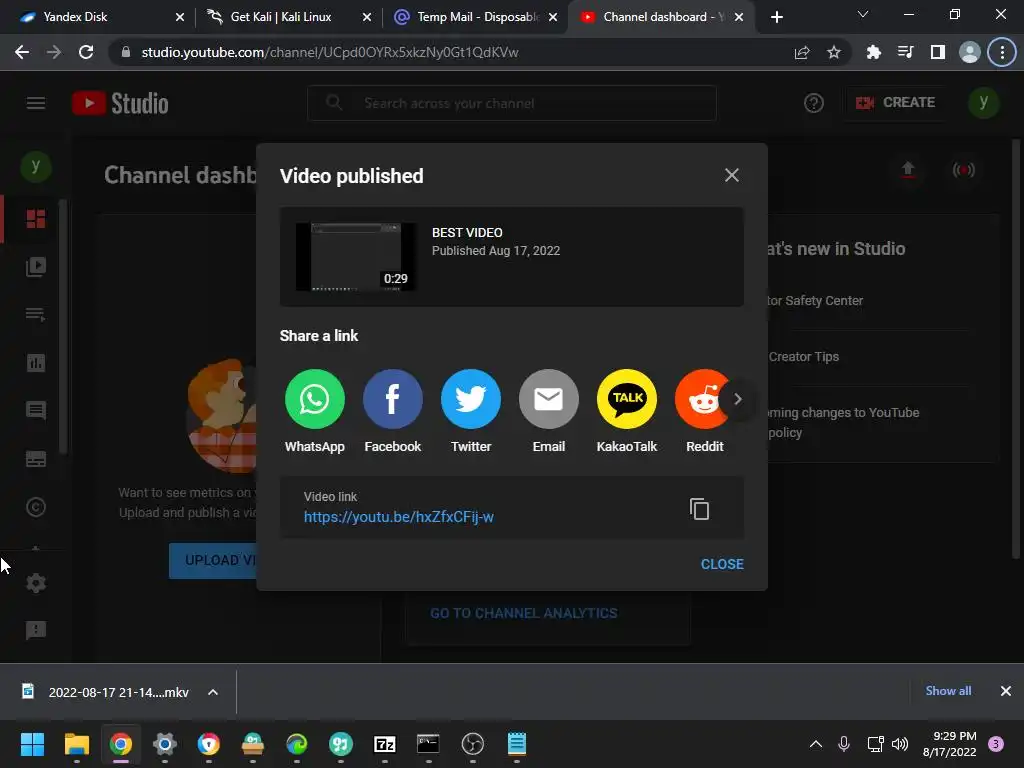Open the BEST VIDEO thumbnail
The image size is (1024, 768).
tap(356, 257)
